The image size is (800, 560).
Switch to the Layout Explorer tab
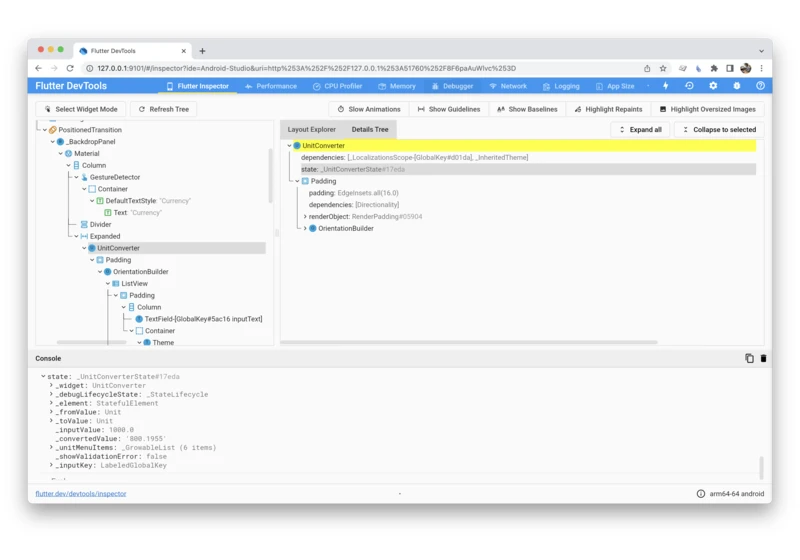coord(312,130)
